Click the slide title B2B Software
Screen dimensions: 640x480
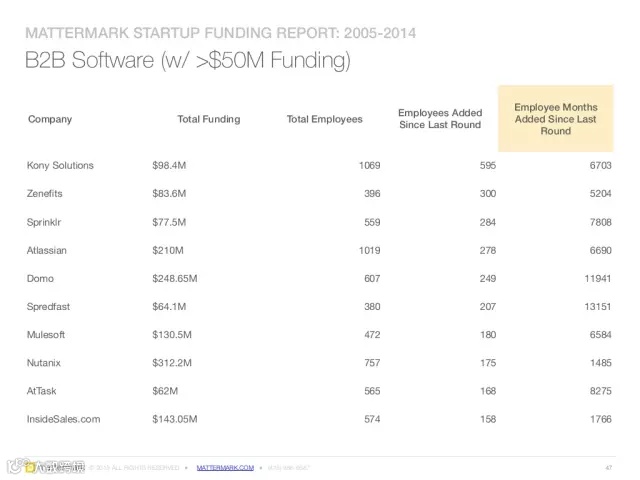point(189,62)
